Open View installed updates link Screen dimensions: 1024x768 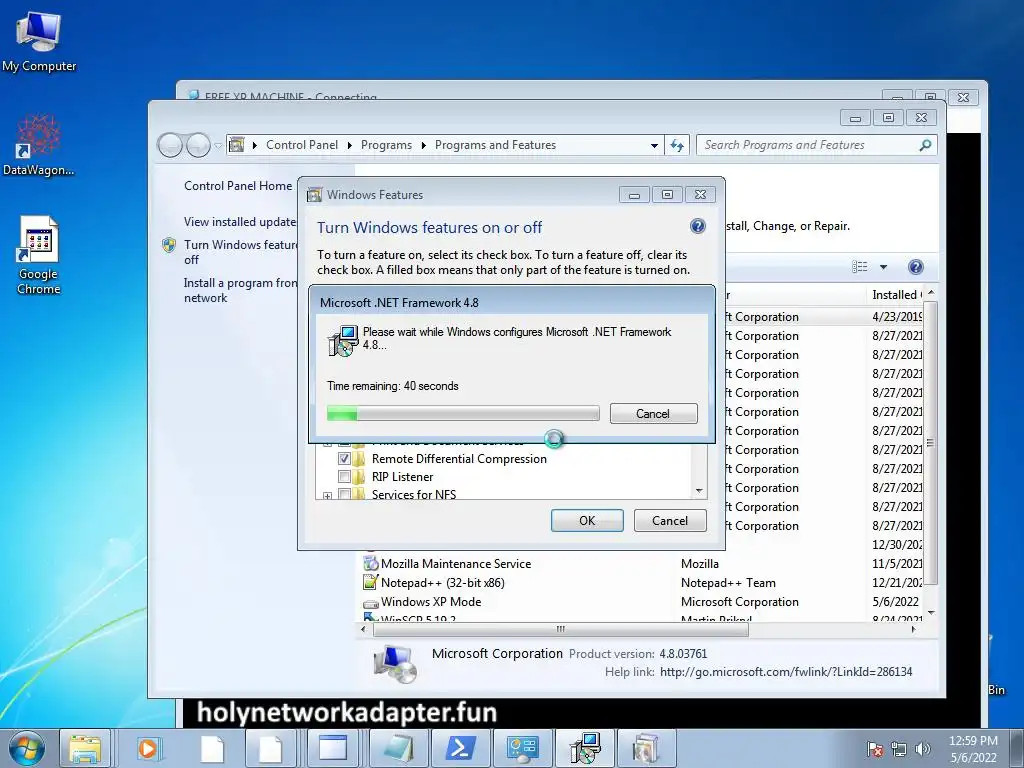coord(240,221)
